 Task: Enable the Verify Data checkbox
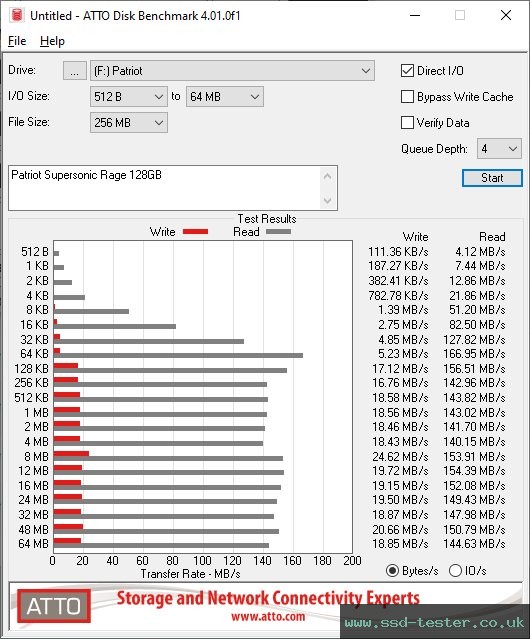(x=407, y=123)
